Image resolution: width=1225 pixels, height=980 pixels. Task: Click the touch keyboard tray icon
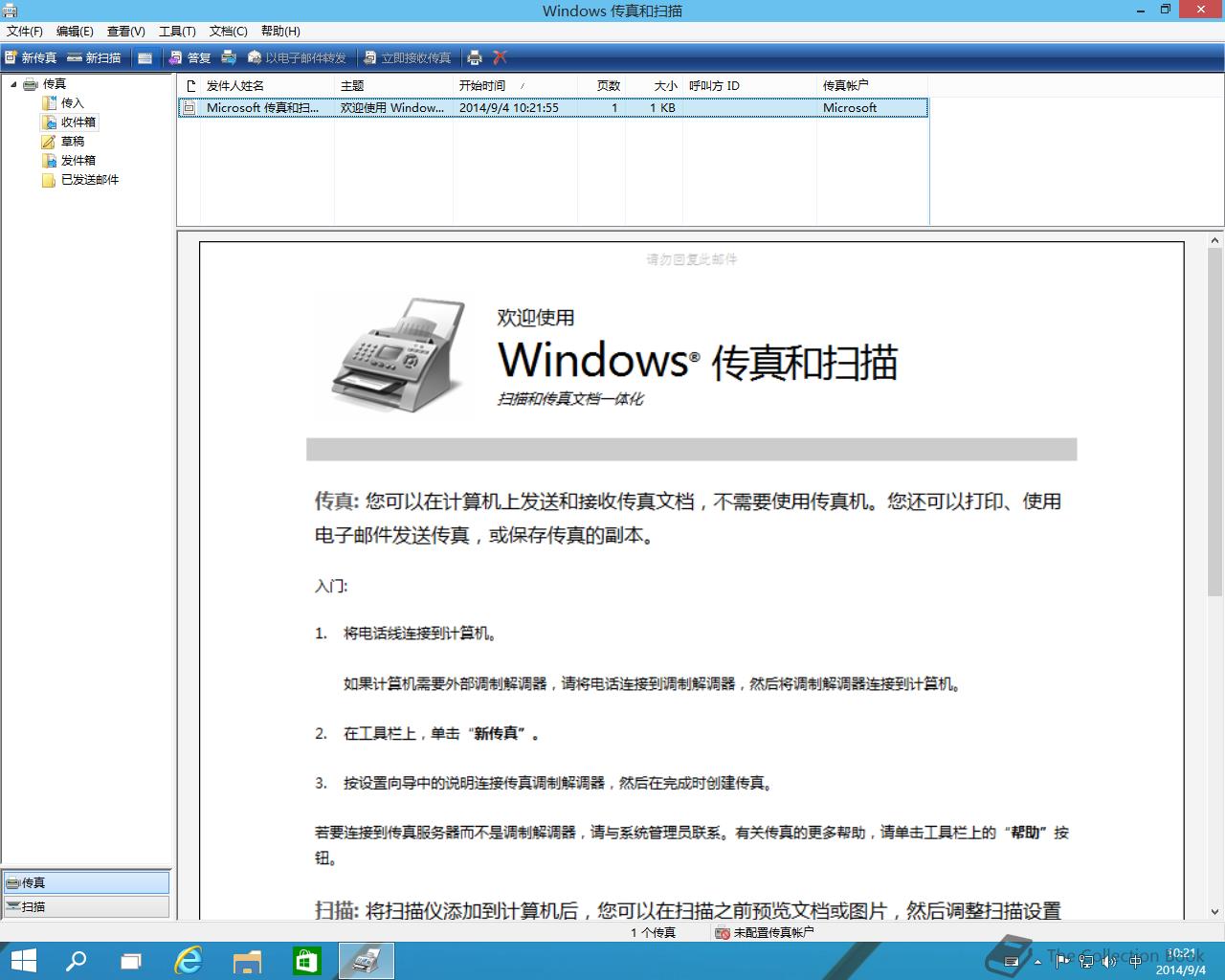(1011, 961)
